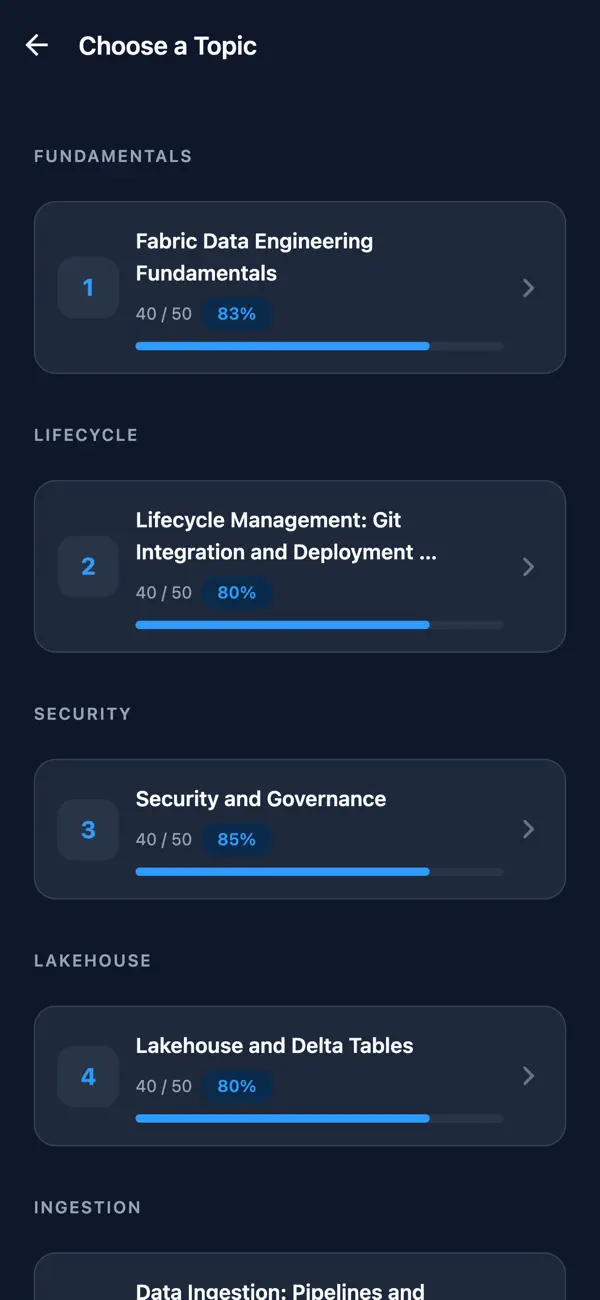Click the Choose a Topic header title
The height and width of the screenshot is (1300, 600).
168,46
